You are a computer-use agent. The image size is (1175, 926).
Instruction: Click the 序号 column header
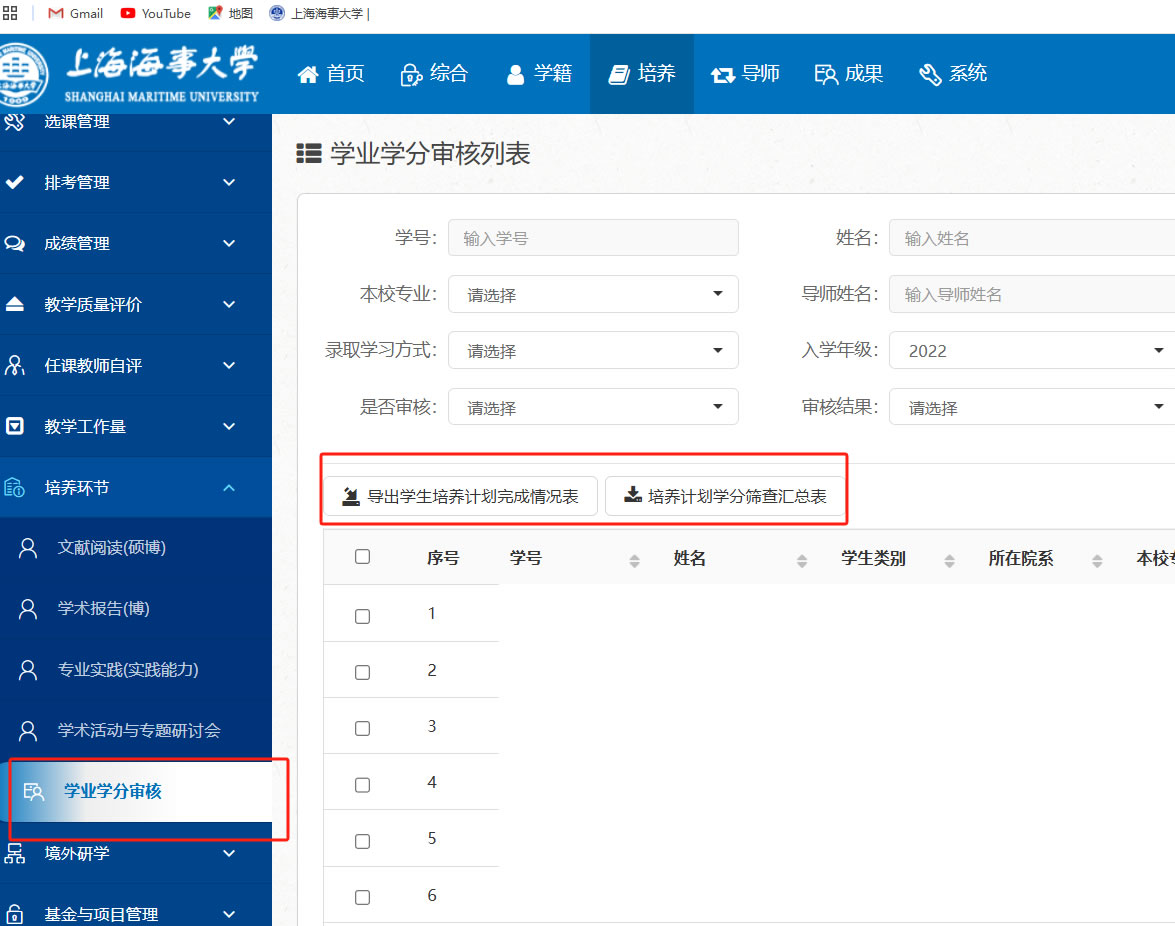443,558
